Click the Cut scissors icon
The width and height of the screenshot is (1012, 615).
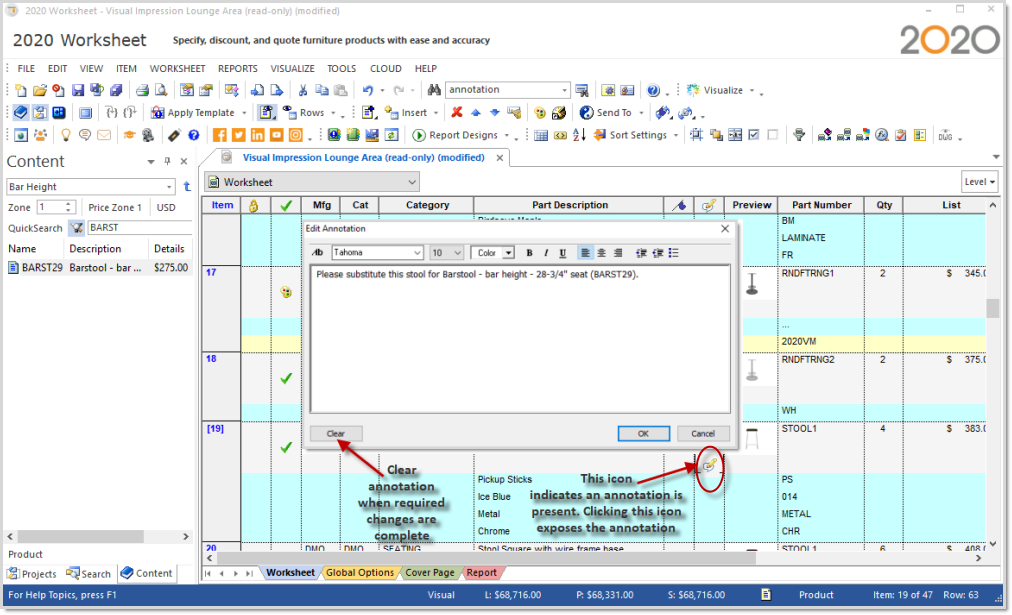[x=303, y=90]
